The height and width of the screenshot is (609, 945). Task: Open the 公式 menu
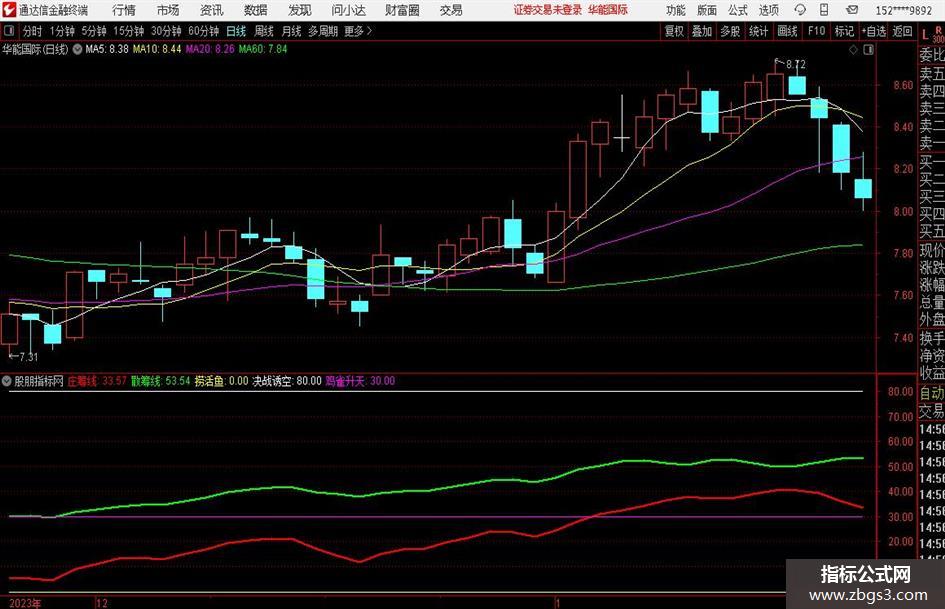coord(737,10)
